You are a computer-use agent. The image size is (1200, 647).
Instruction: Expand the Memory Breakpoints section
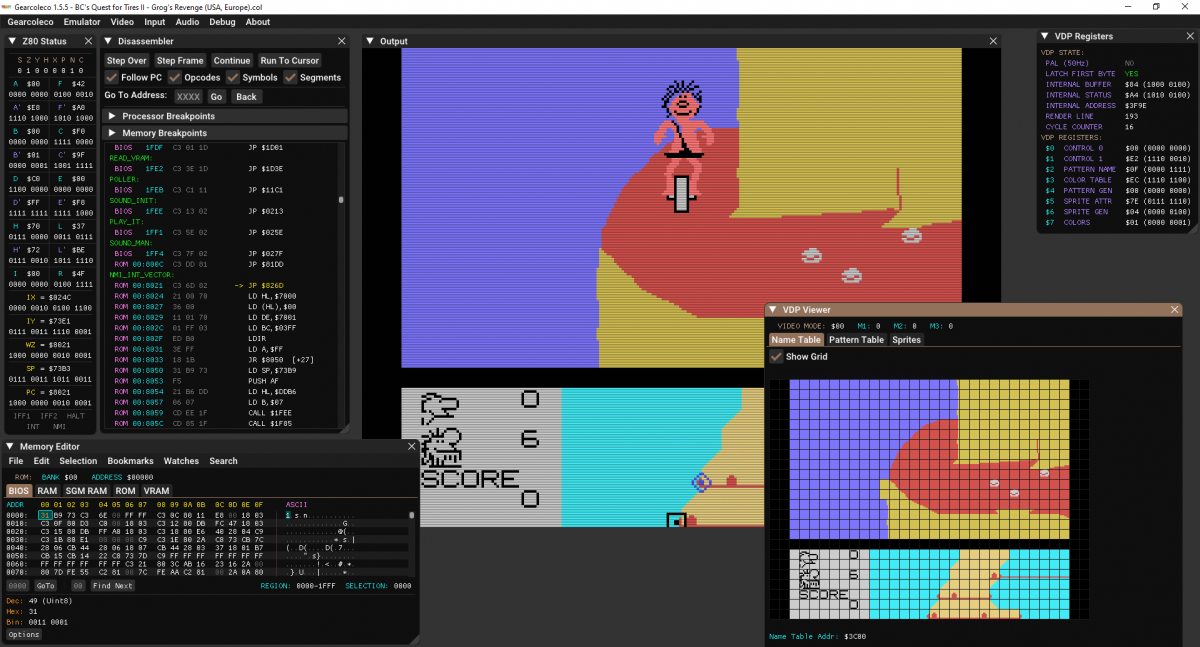pos(225,133)
